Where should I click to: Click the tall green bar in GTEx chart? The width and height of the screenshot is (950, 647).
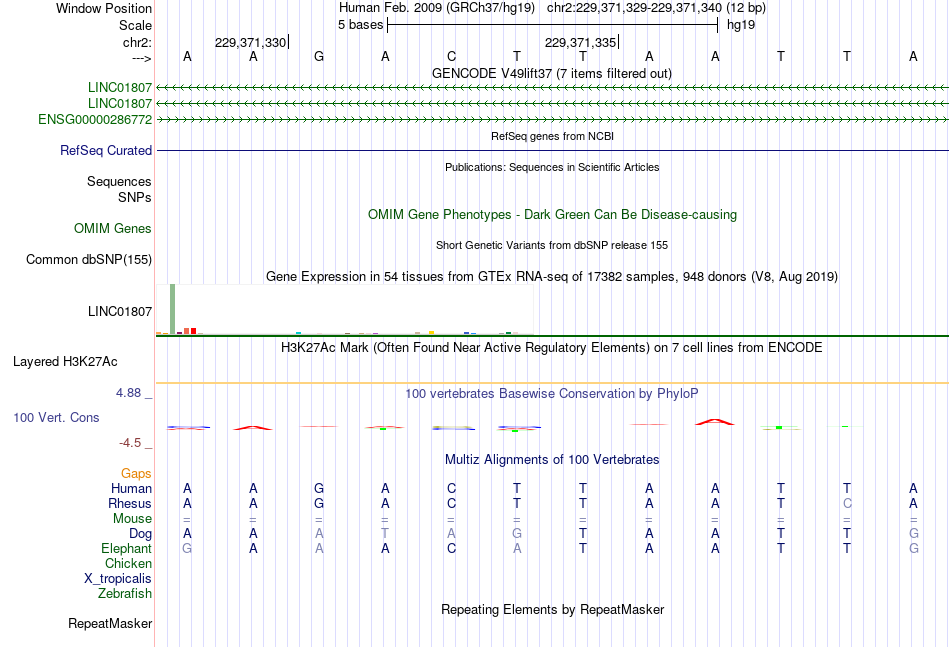pyautogui.click(x=173, y=309)
